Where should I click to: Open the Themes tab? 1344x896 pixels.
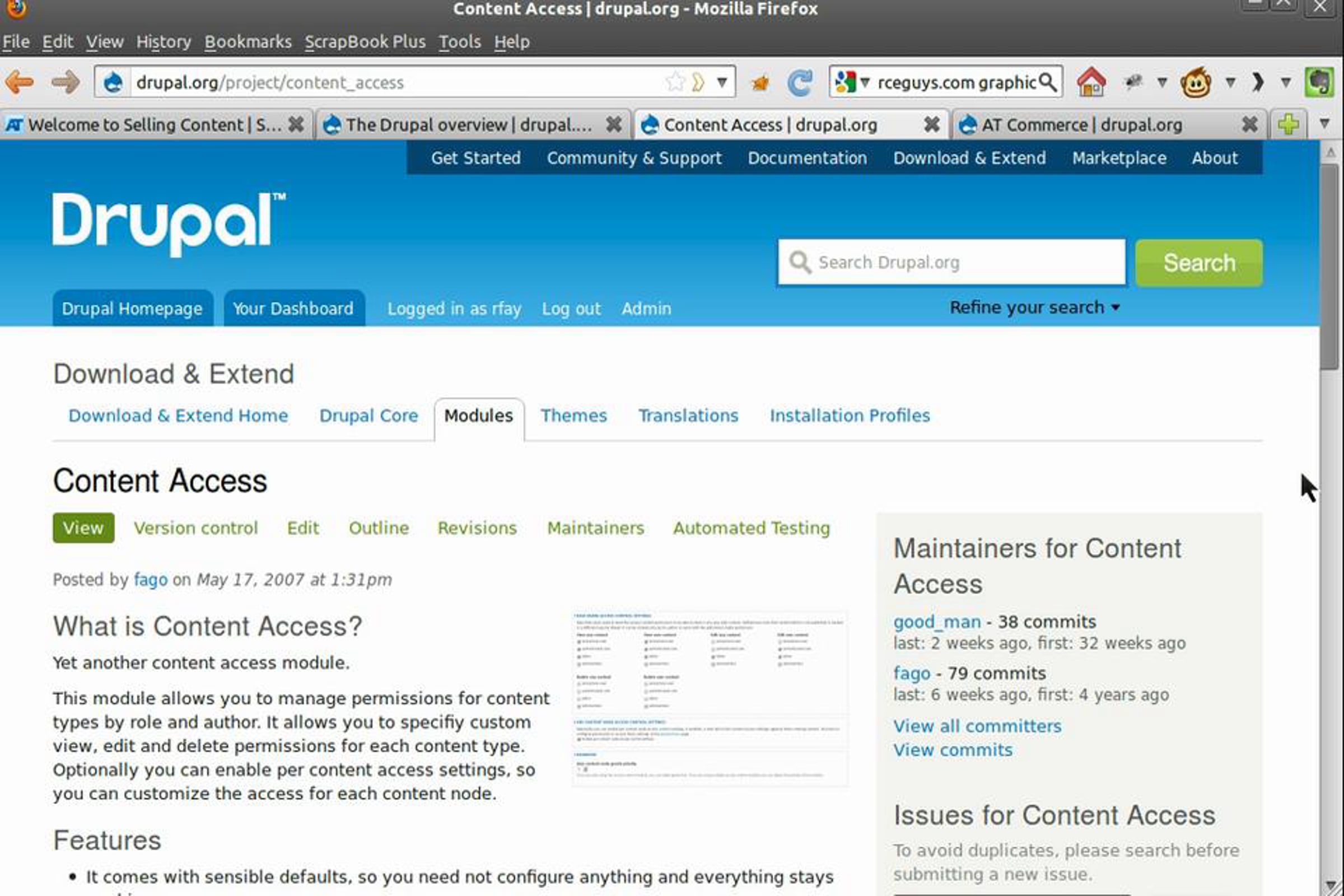click(x=573, y=416)
